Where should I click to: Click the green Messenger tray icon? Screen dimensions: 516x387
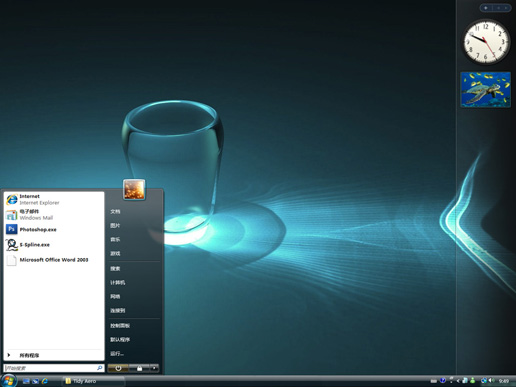point(472,380)
